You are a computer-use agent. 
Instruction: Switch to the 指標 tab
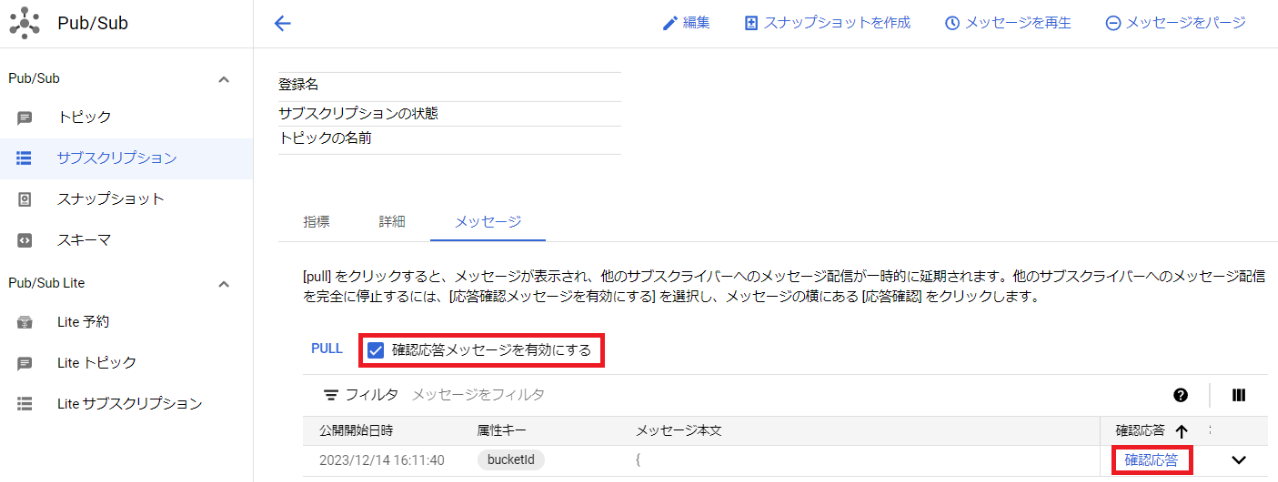click(316, 221)
